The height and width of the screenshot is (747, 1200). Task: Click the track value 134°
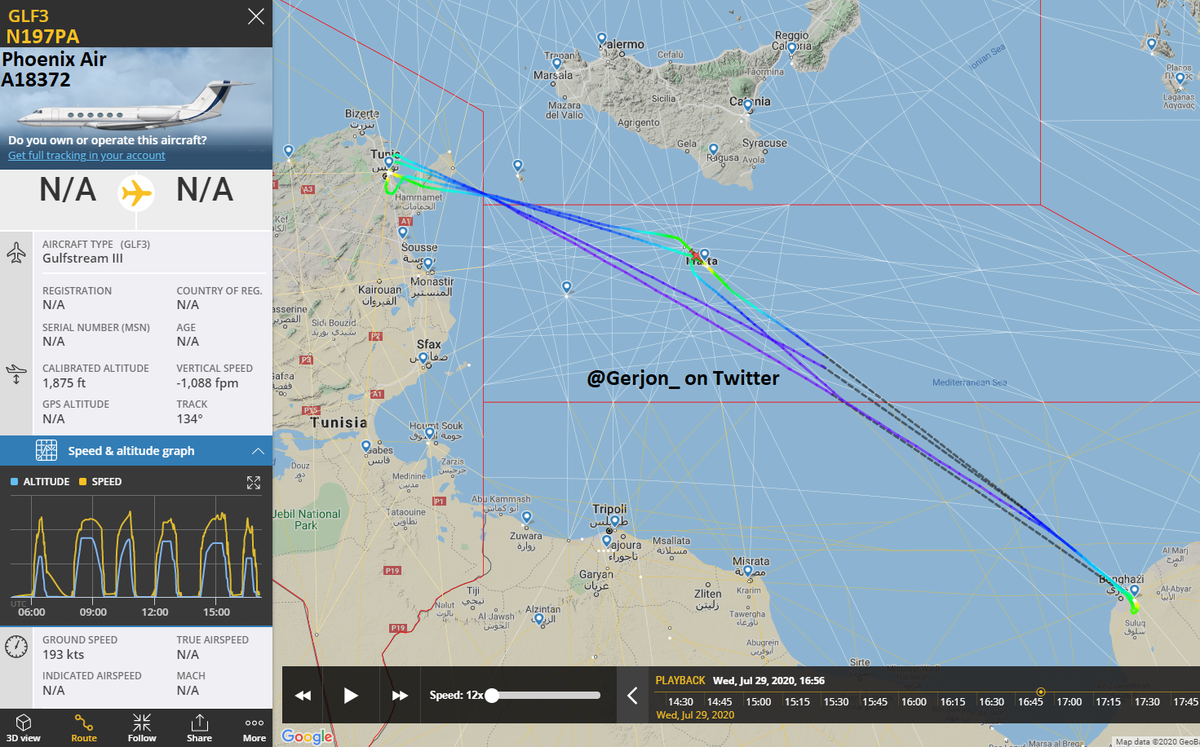[190, 419]
